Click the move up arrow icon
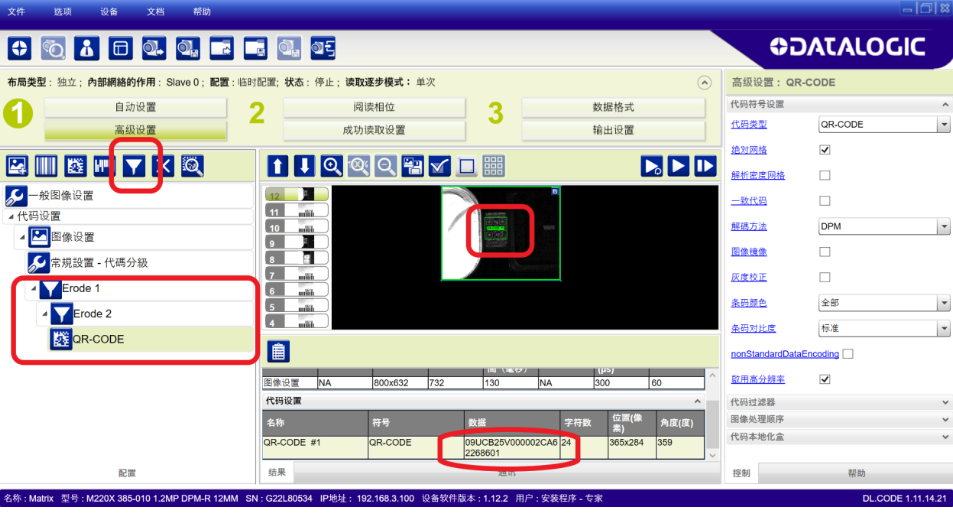 click(x=277, y=167)
